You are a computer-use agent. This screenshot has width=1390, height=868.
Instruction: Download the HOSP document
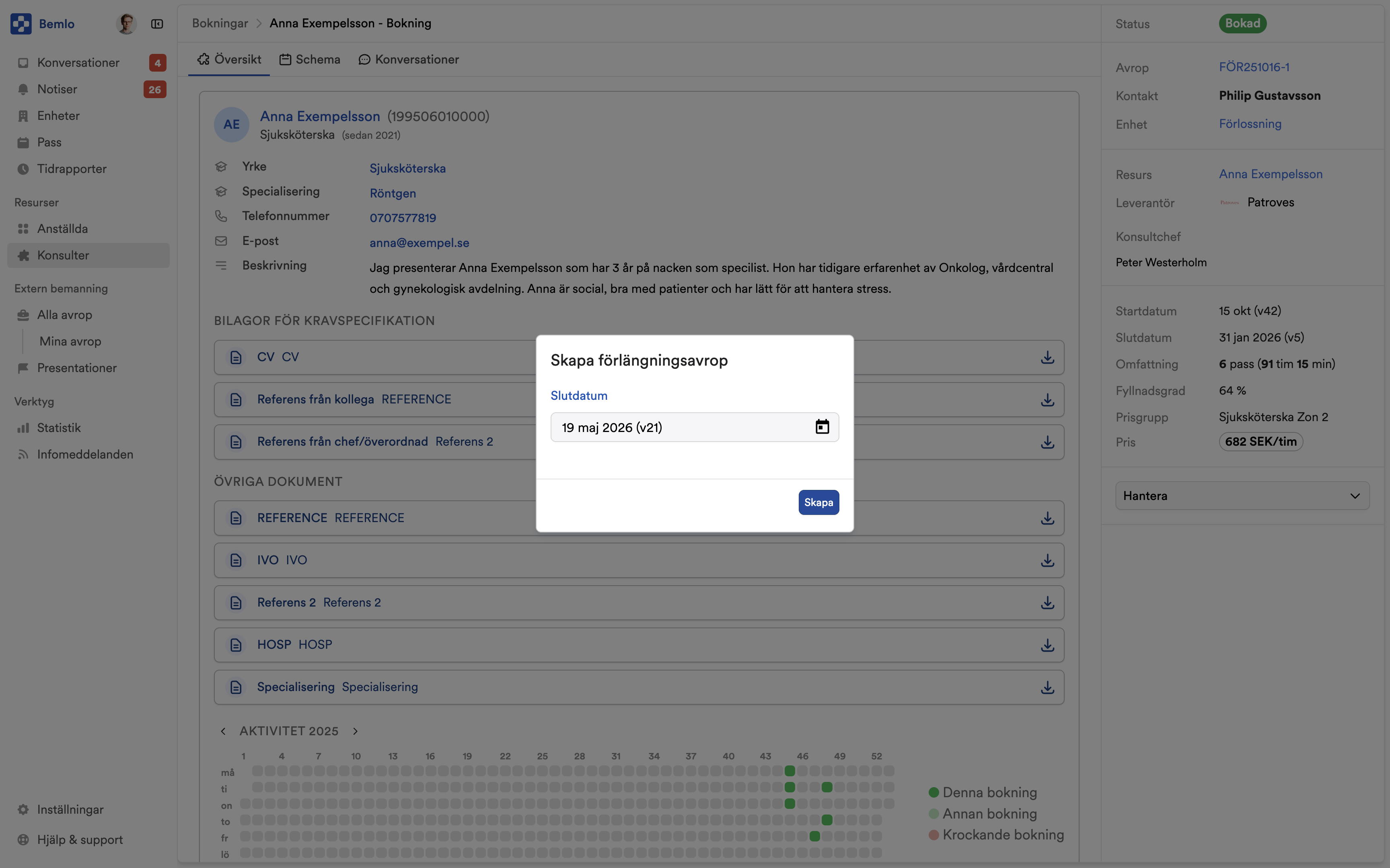coord(1047,645)
